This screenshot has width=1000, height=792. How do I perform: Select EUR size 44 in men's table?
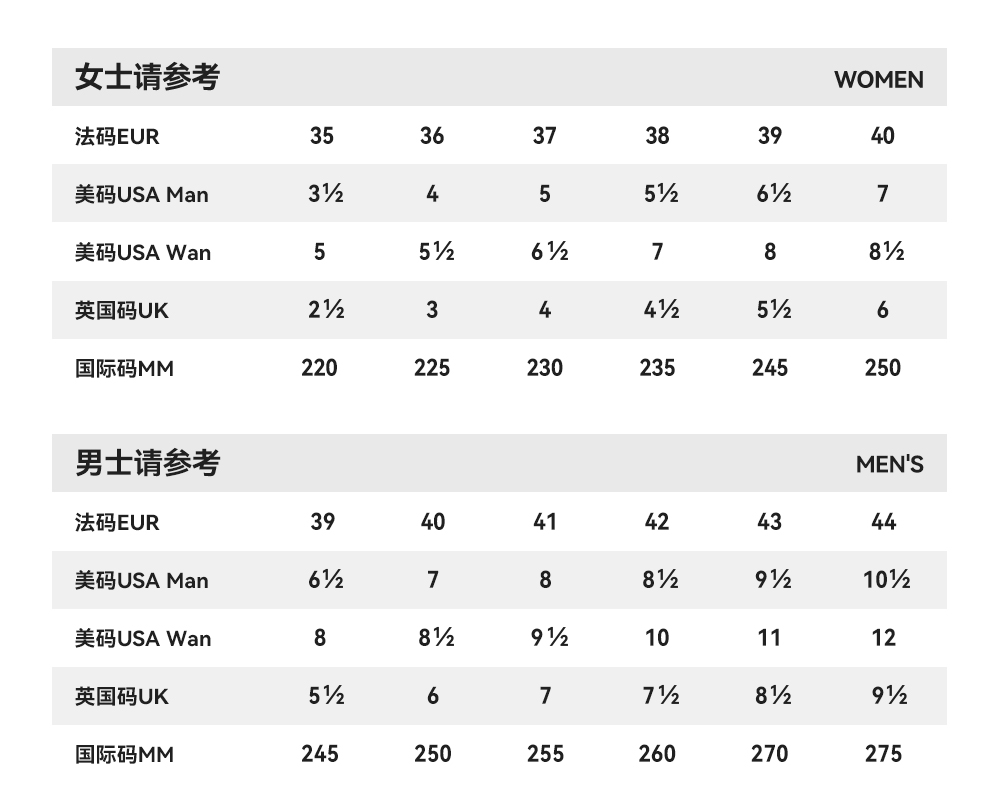(883, 522)
